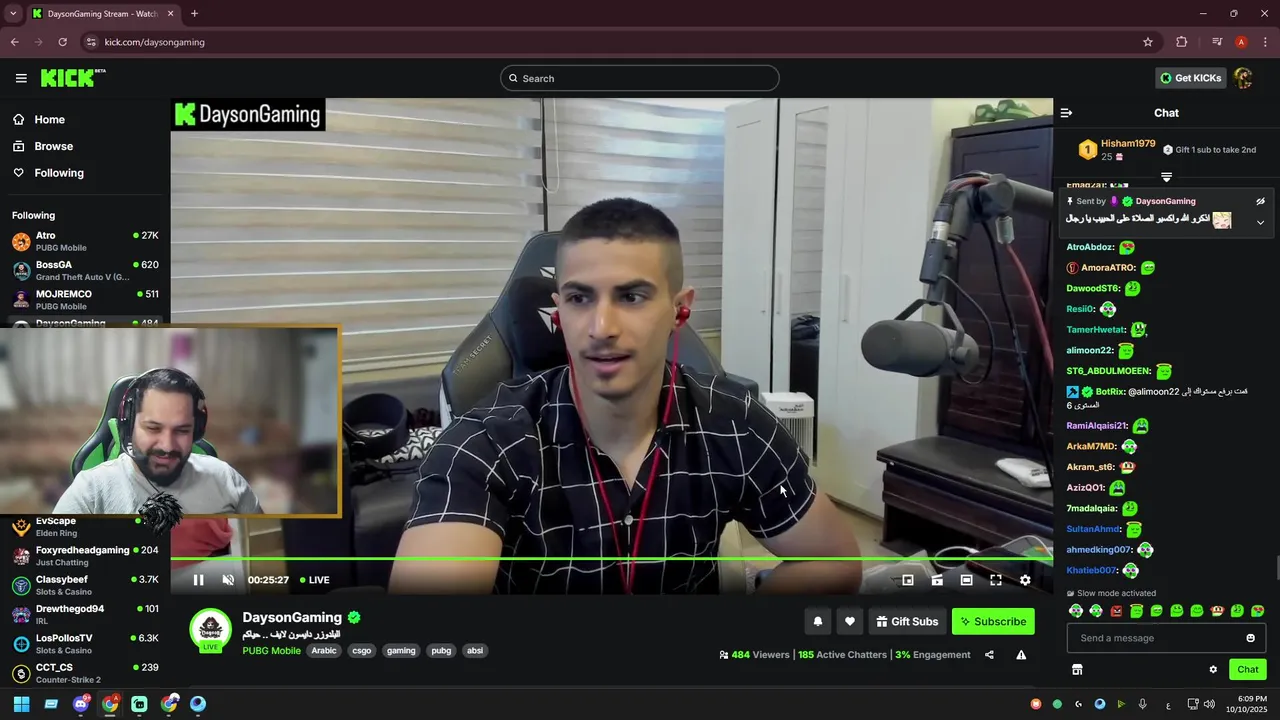Expand the gift leaderboard arrow
Screen dimensions: 1280x720
click(1166, 177)
